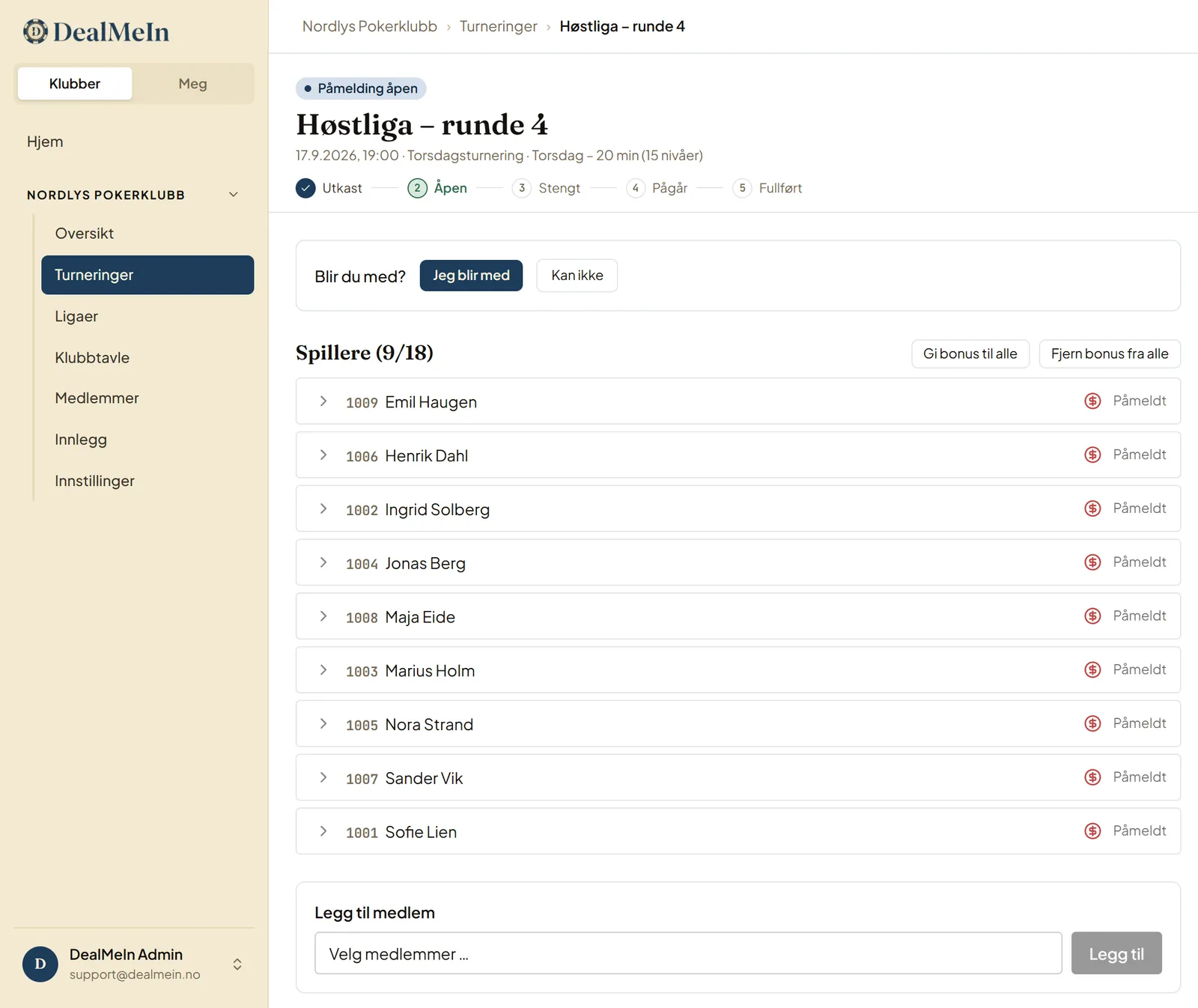
Task: Click the 'Legg til' button
Action: point(1116,953)
